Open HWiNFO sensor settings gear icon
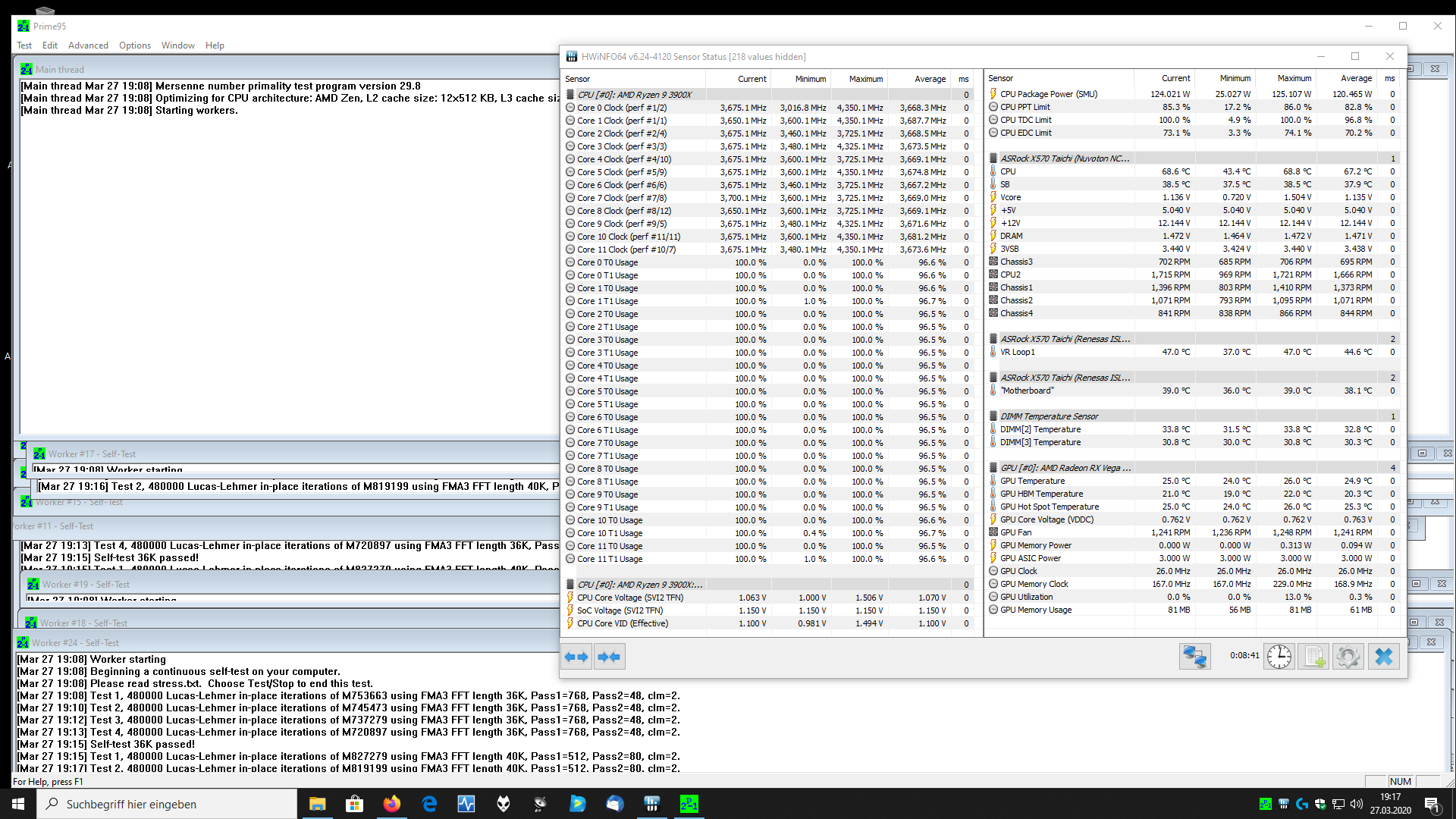Viewport: 1456px width, 819px height. (x=1348, y=657)
